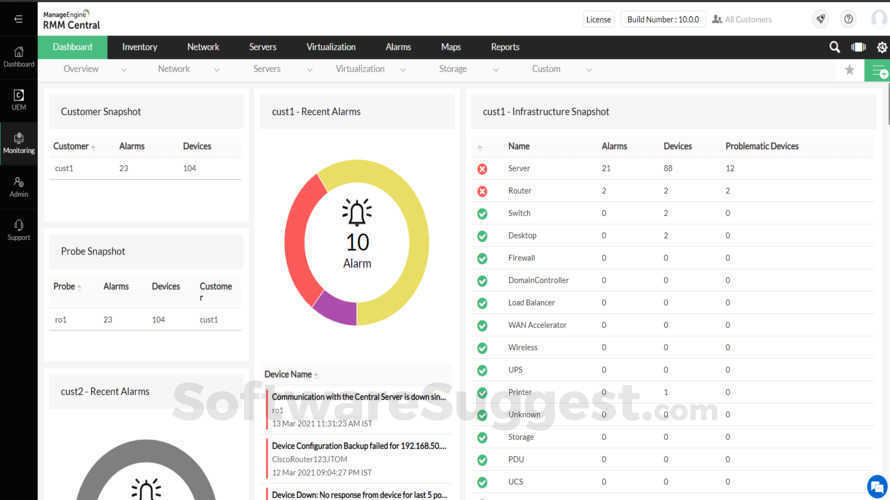Click the rocket quick-launch icon
Screen dimensions: 890x500
coord(821,19)
